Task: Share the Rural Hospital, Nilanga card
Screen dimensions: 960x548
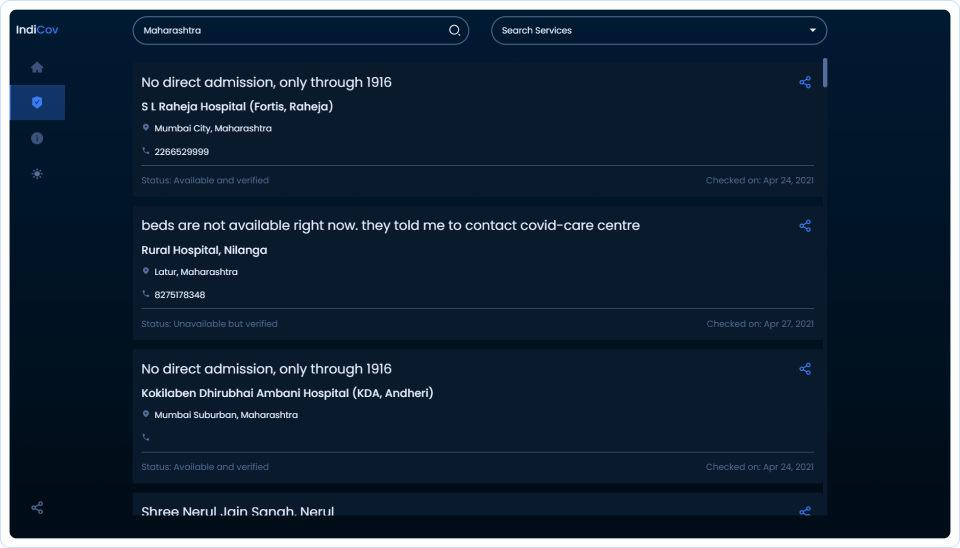Action: click(x=805, y=226)
